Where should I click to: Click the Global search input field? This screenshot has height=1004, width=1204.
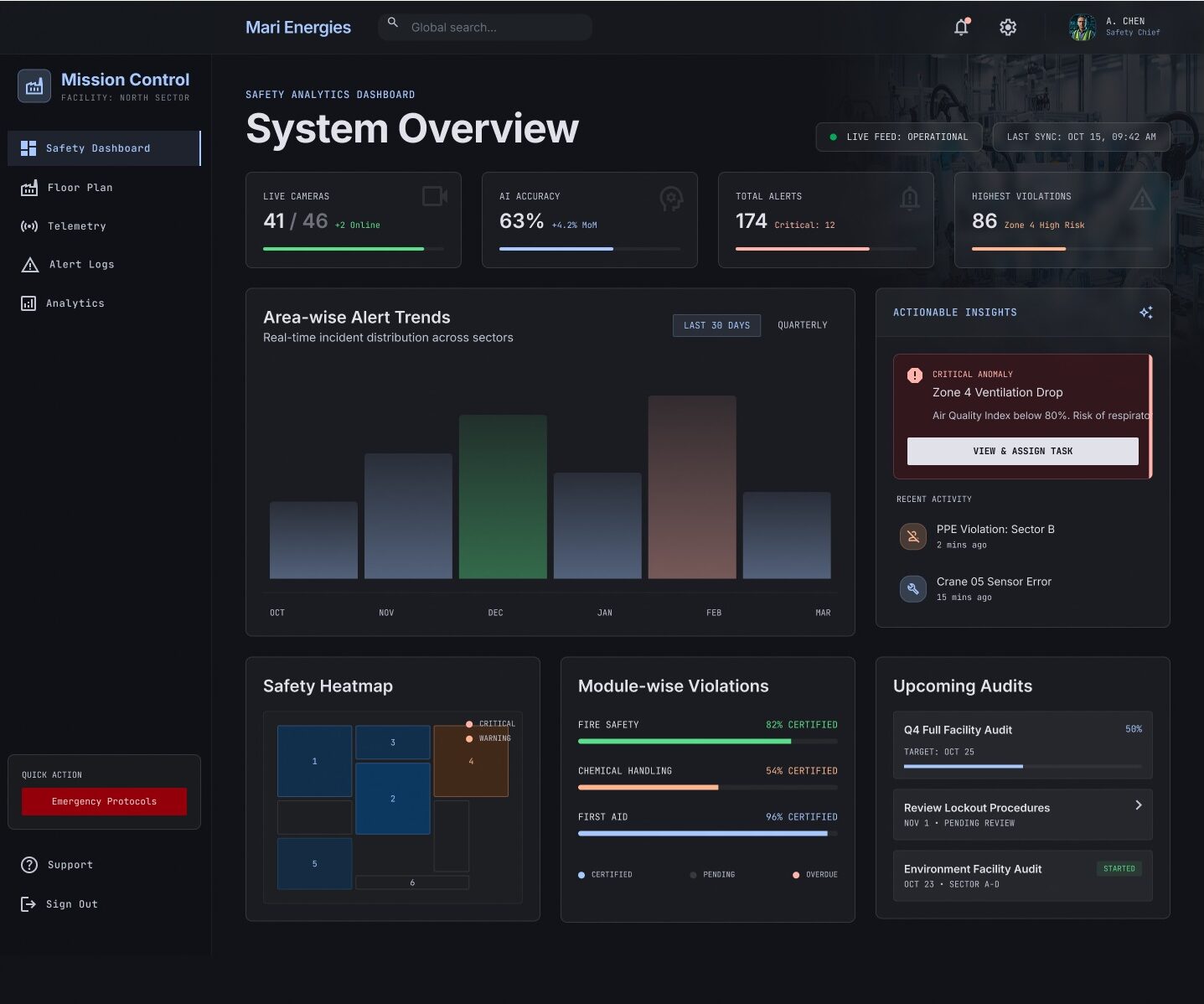[485, 27]
